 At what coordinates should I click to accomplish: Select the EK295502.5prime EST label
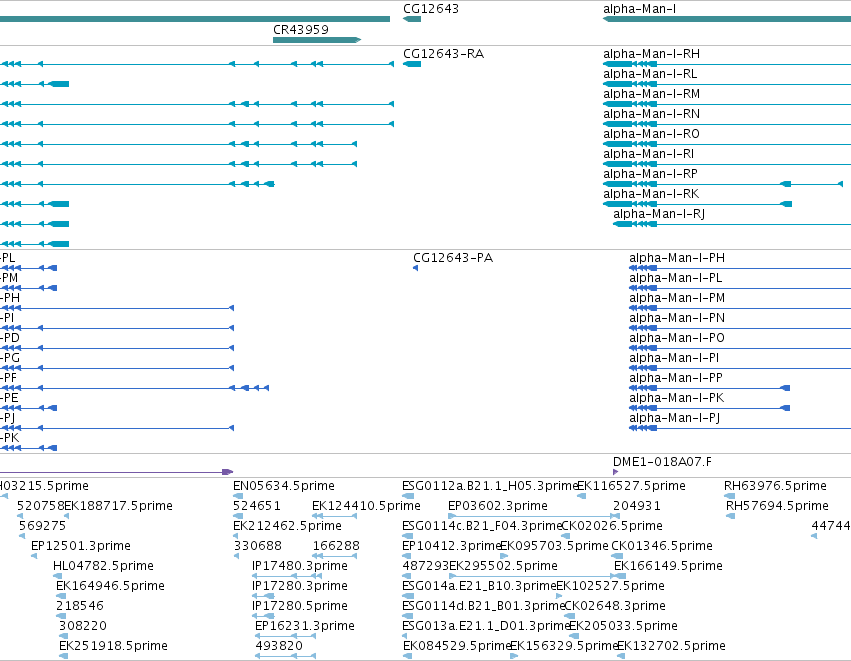(x=503, y=566)
